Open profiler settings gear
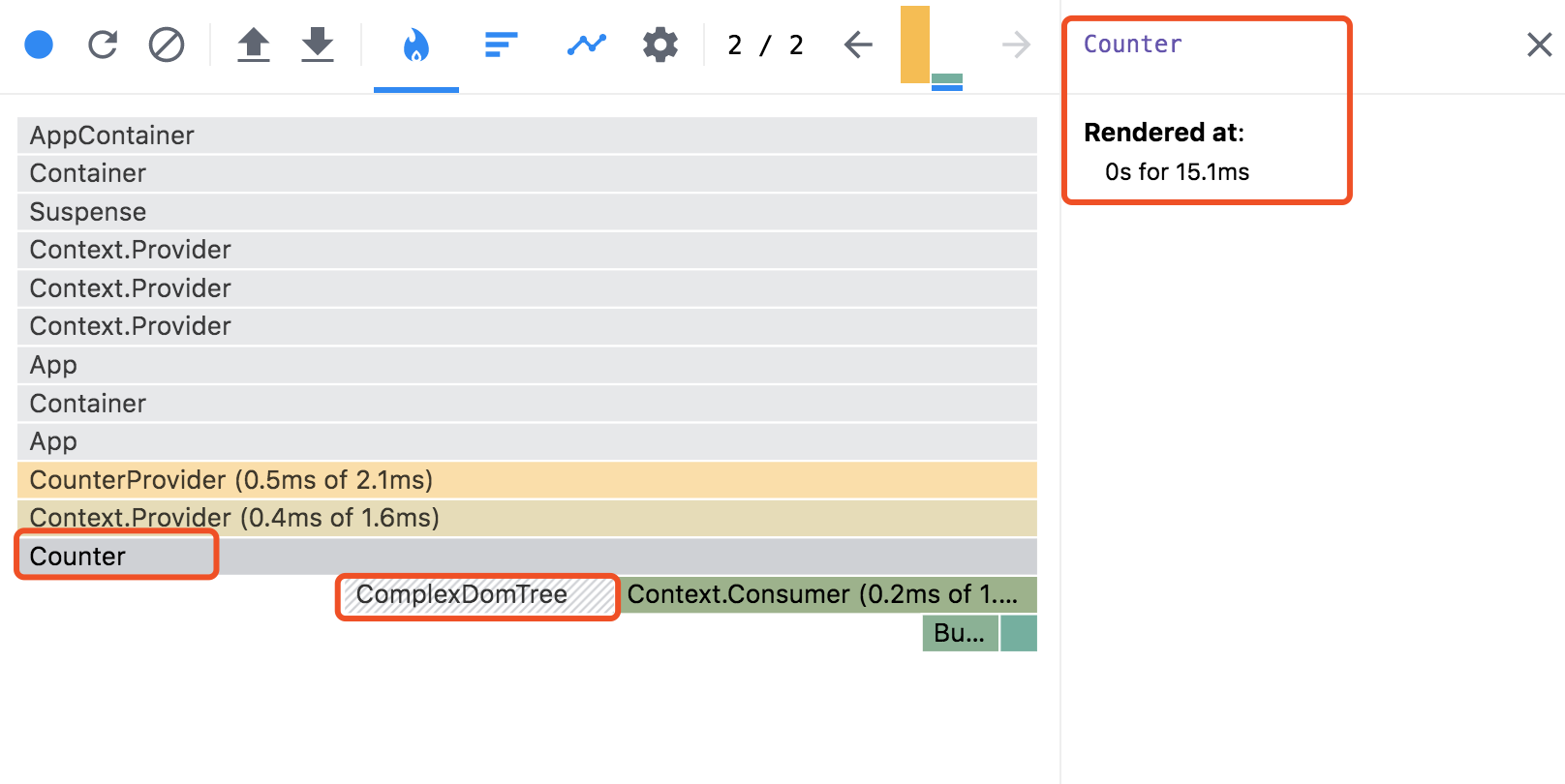This screenshot has height=784, width=1565. point(660,45)
